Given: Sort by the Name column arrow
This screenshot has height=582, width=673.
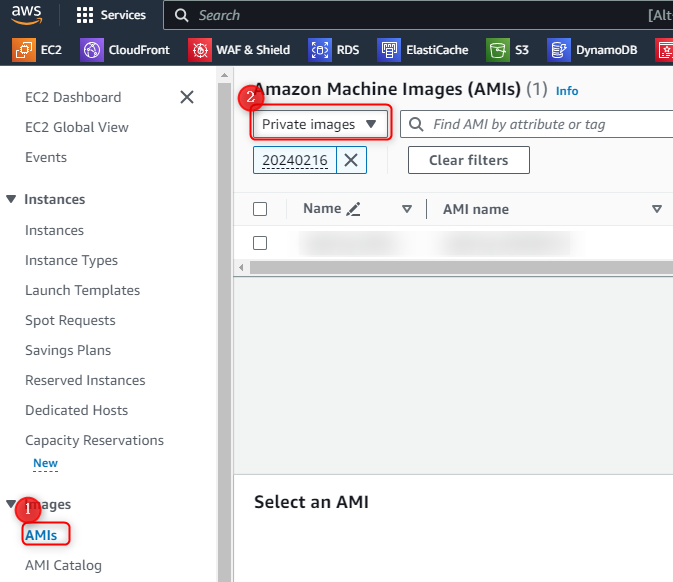Looking at the screenshot, I should click(406, 209).
